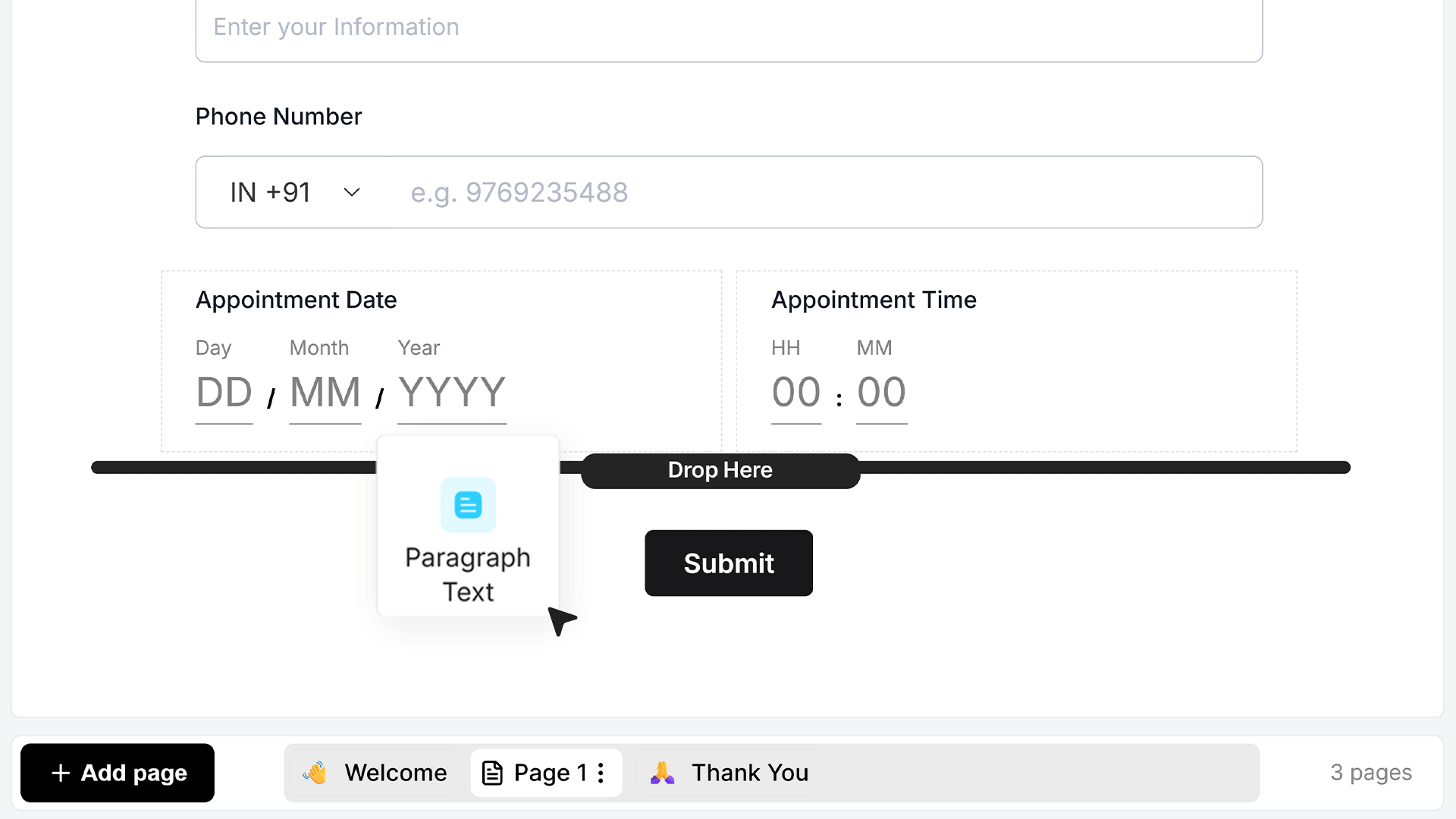Click the Add page button
Image resolution: width=1456 pixels, height=819 pixels.
(118, 773)
